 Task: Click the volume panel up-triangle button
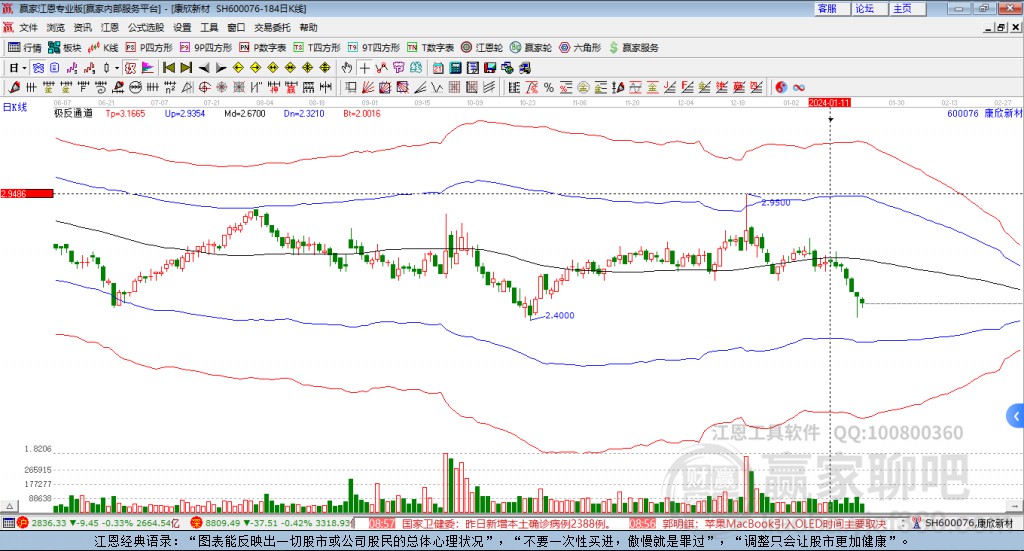9,506
